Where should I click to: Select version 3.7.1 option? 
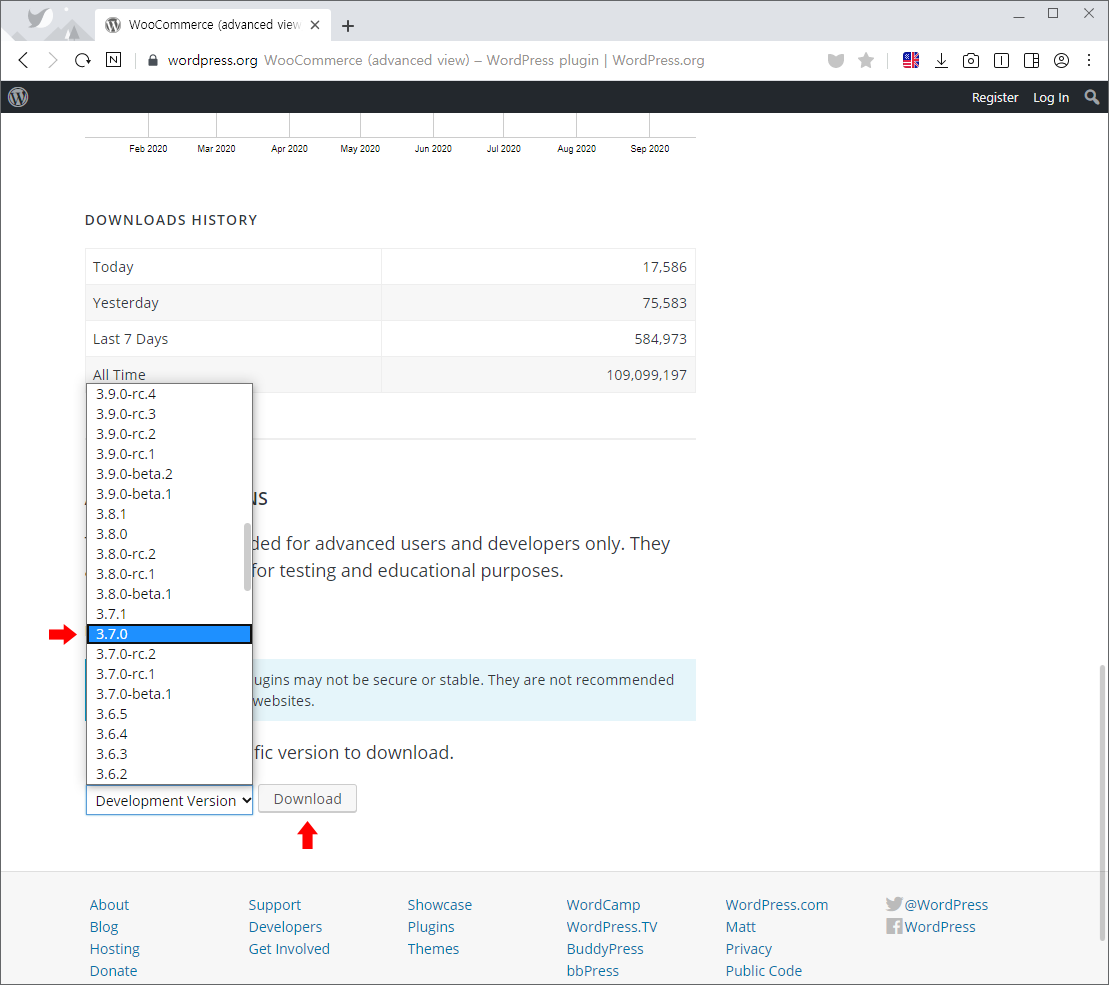click(x=169, y=614)
